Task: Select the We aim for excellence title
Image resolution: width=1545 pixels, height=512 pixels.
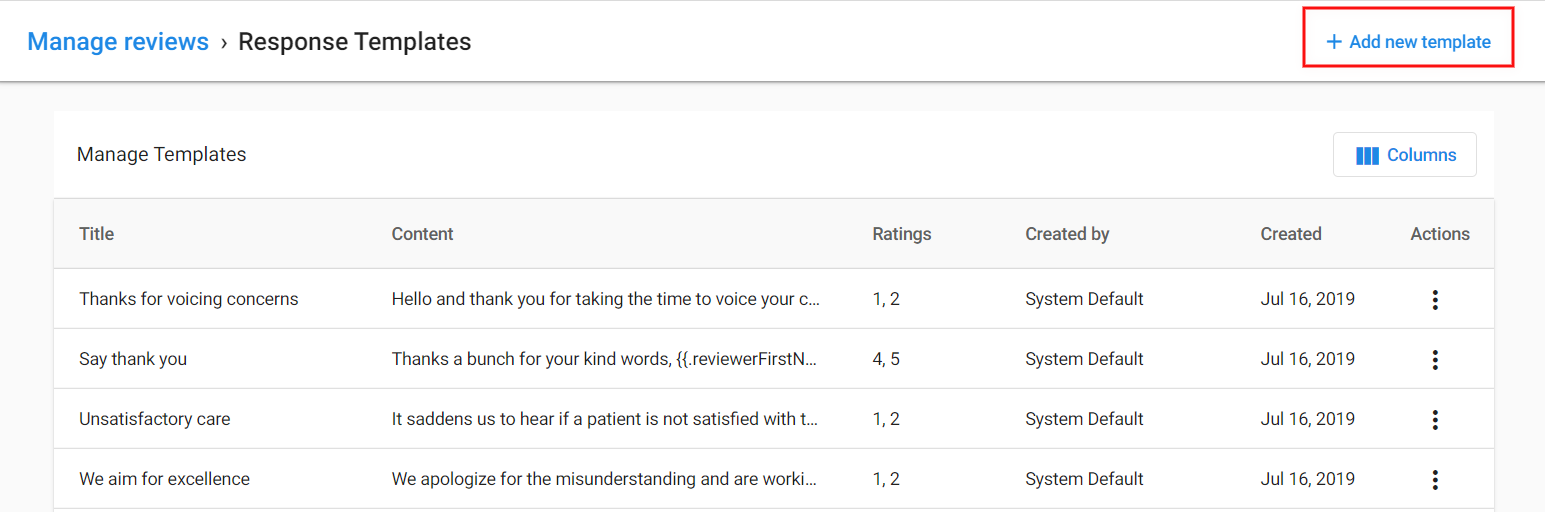Action: pos(165,479)
